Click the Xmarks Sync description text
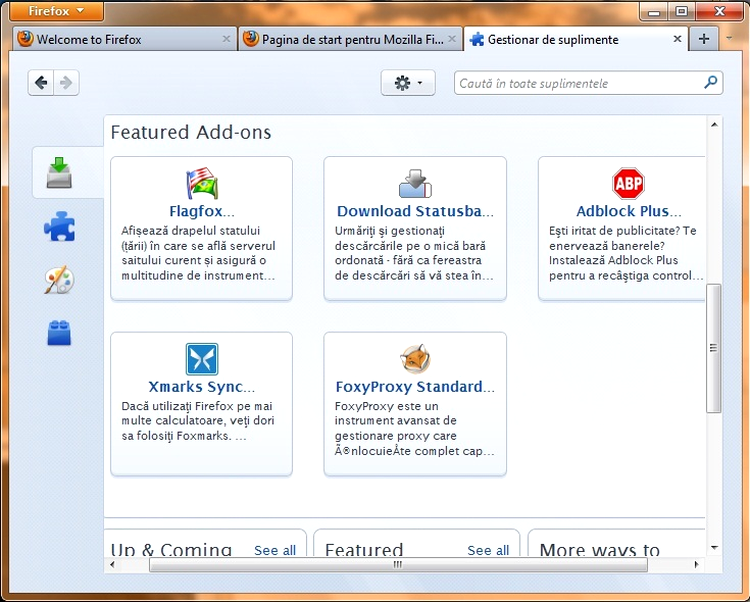Viewport: 750px width, 602px height. tap(198, 421)
